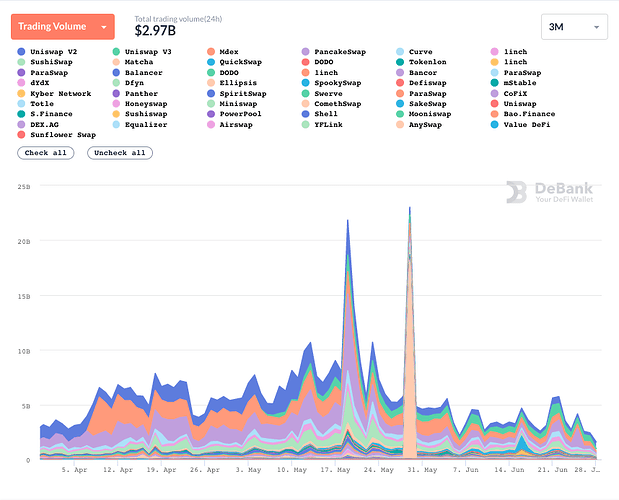Toggle the Equalizer legend entry

point(140,125)
